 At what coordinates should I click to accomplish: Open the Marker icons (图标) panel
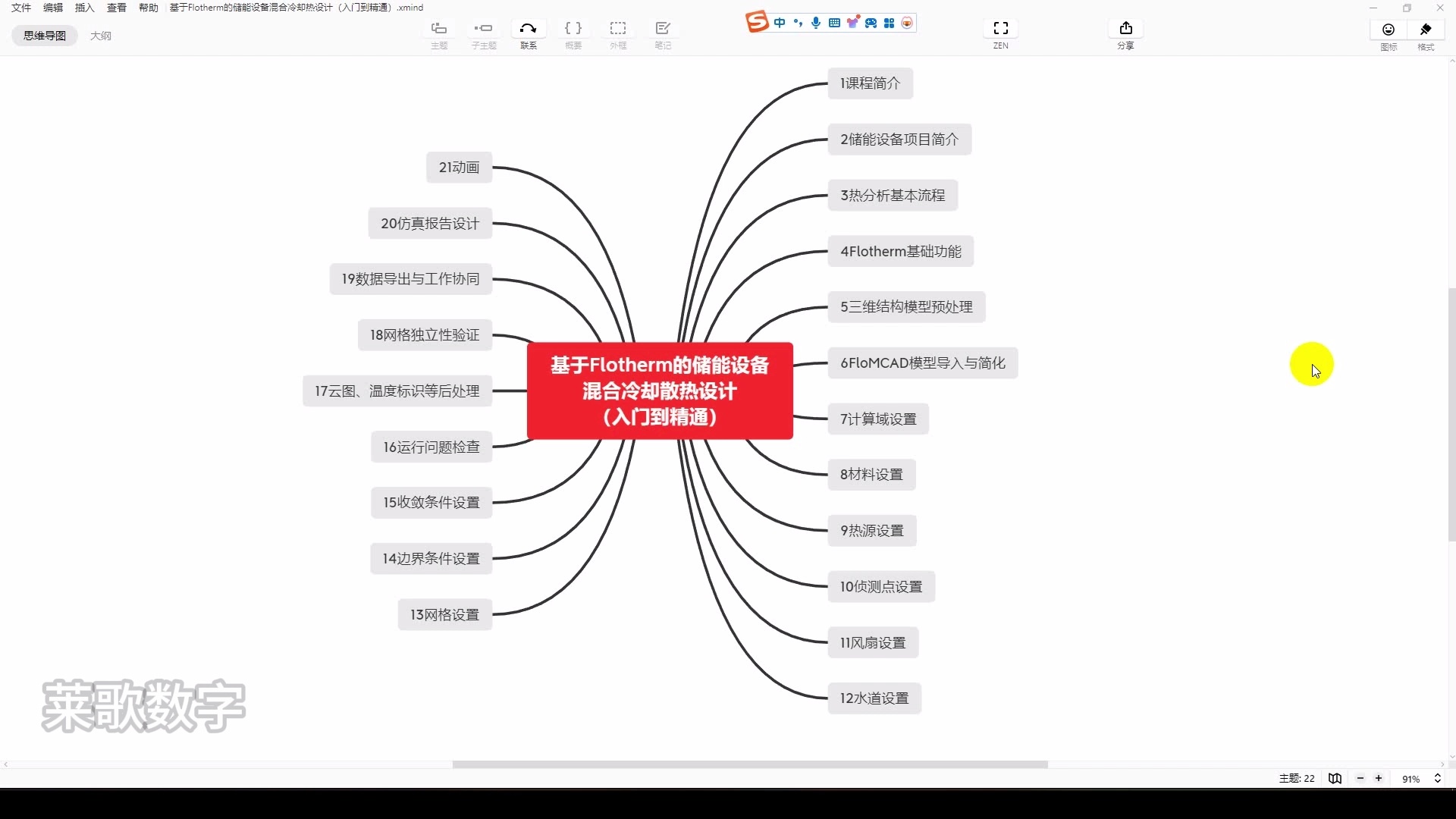[x=1389, y=30]
